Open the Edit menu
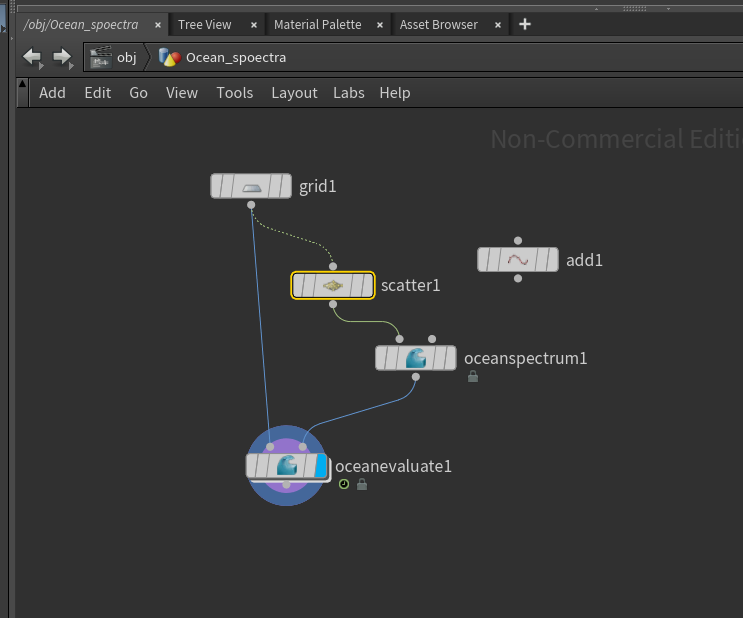The image size is (743, 618). coord(98,93)
